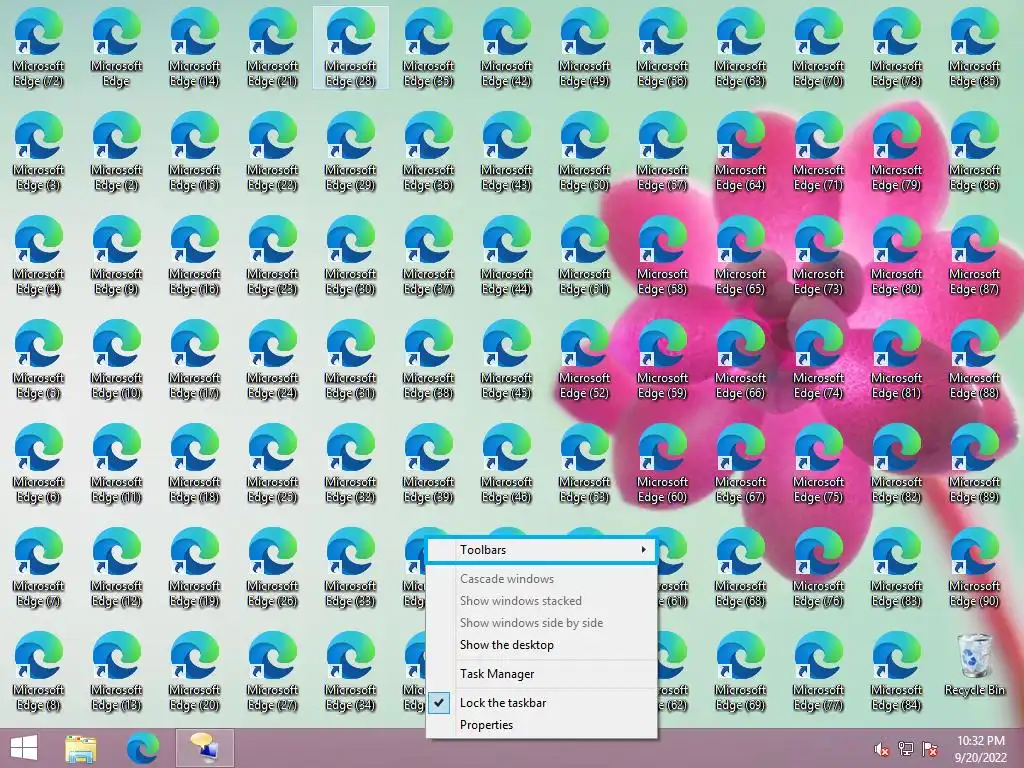The image size is (1024, 768).
Task: Open Action Center flag icon
Action: (x=929, y=749)
